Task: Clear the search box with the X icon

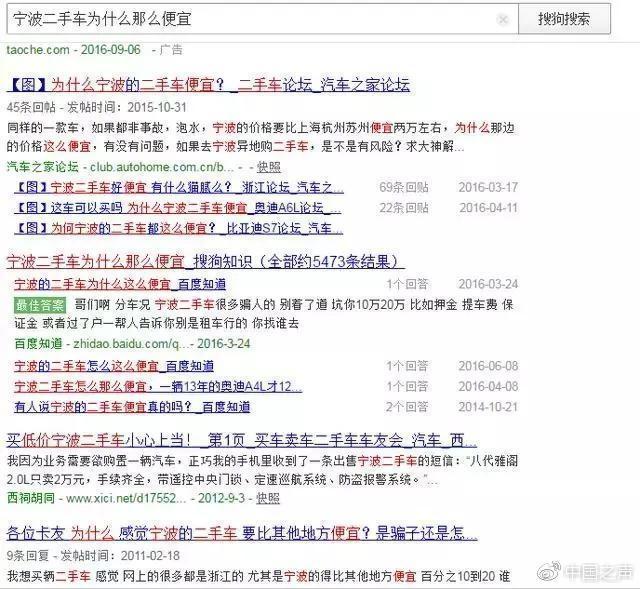Action: (503, 19)
